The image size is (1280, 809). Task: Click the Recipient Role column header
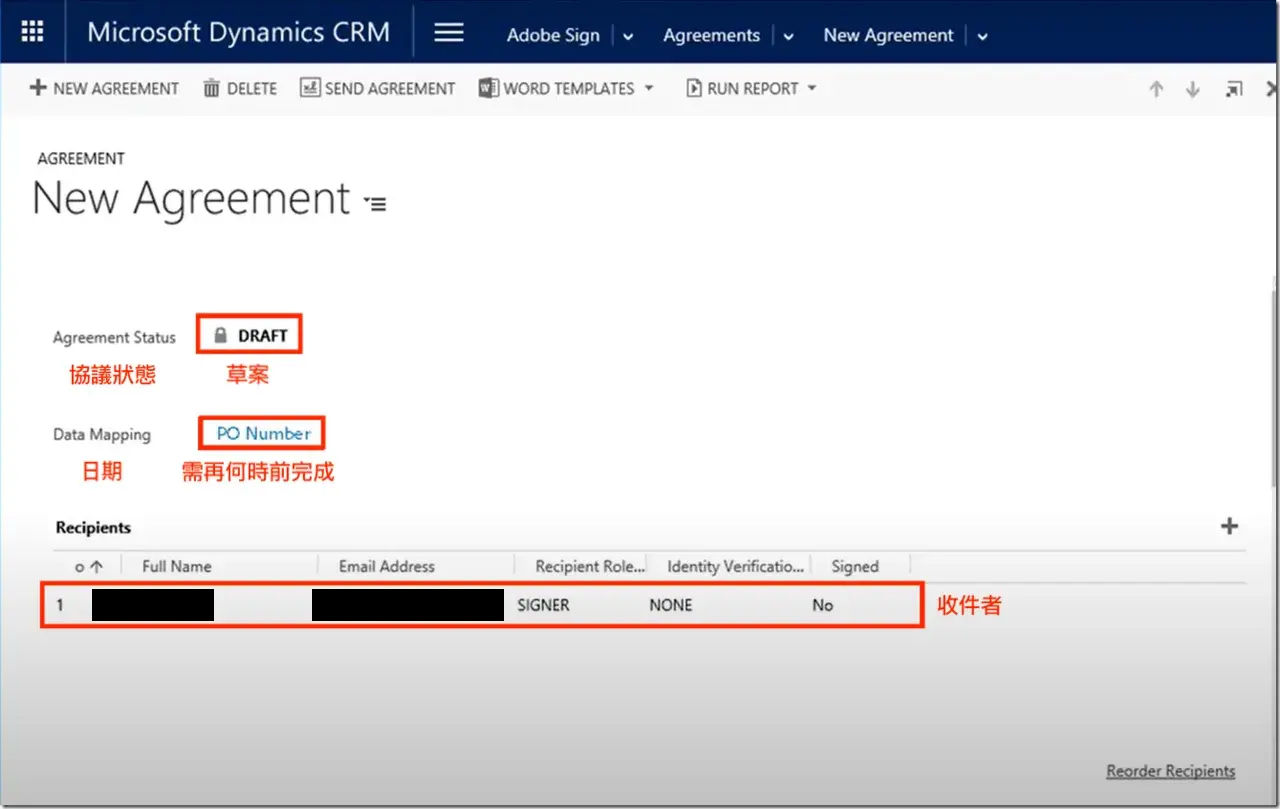point(590,566)
